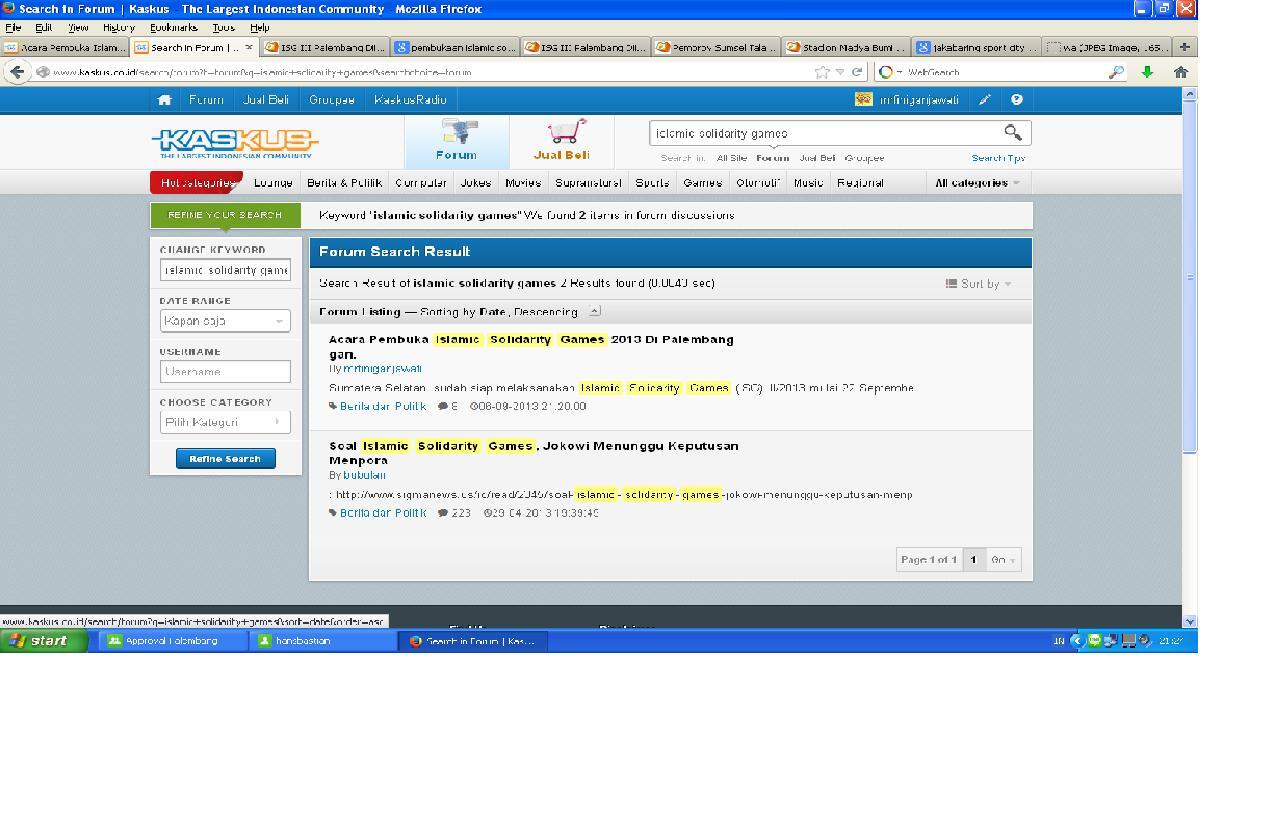The width and height of the screenshot is (1280, 832).
Task: Click user avatar icon beside mrfinigarjawati
Action: click(x=864, y=99)
